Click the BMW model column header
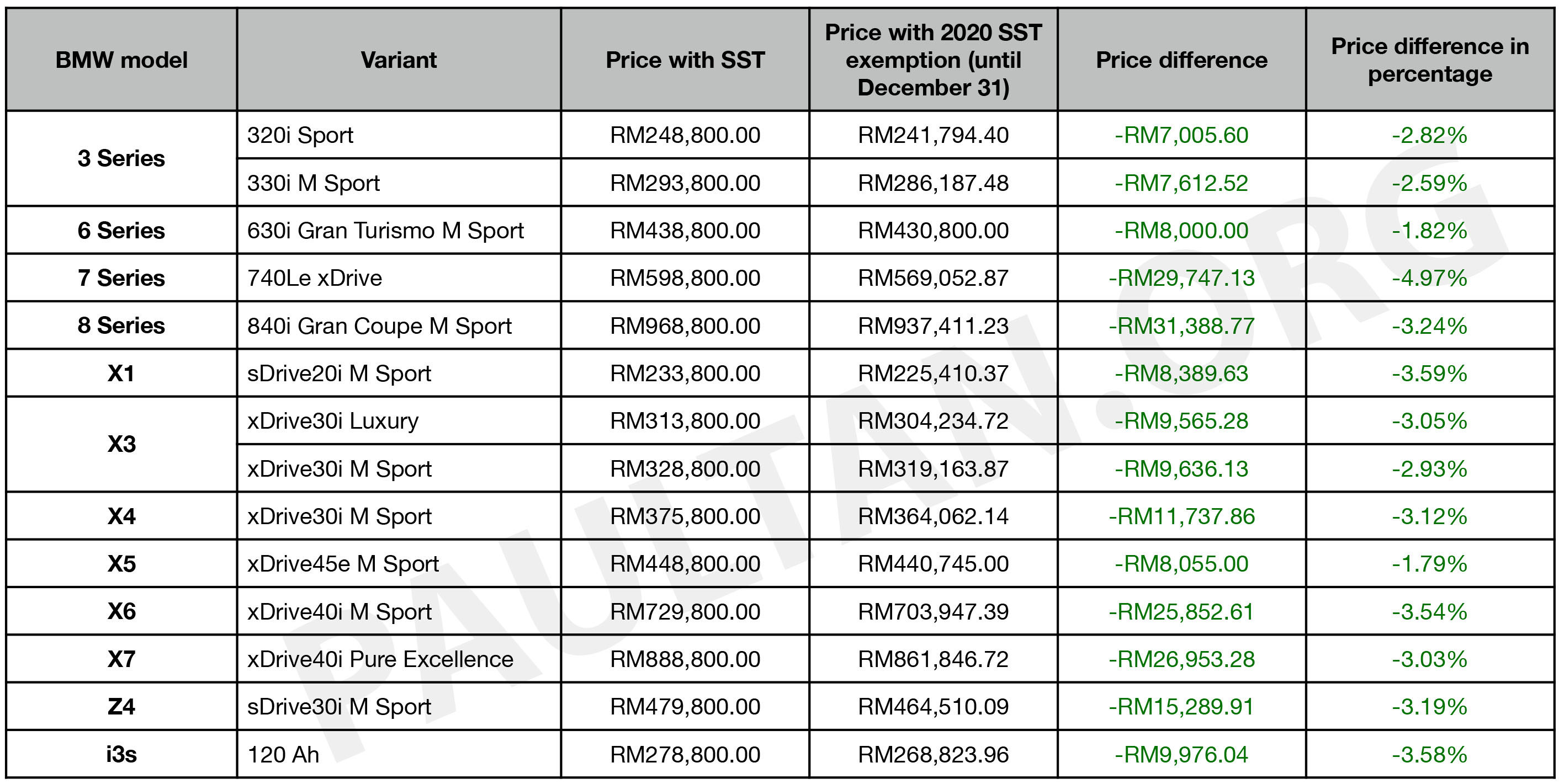1564x784 pixels. [121, 60]
